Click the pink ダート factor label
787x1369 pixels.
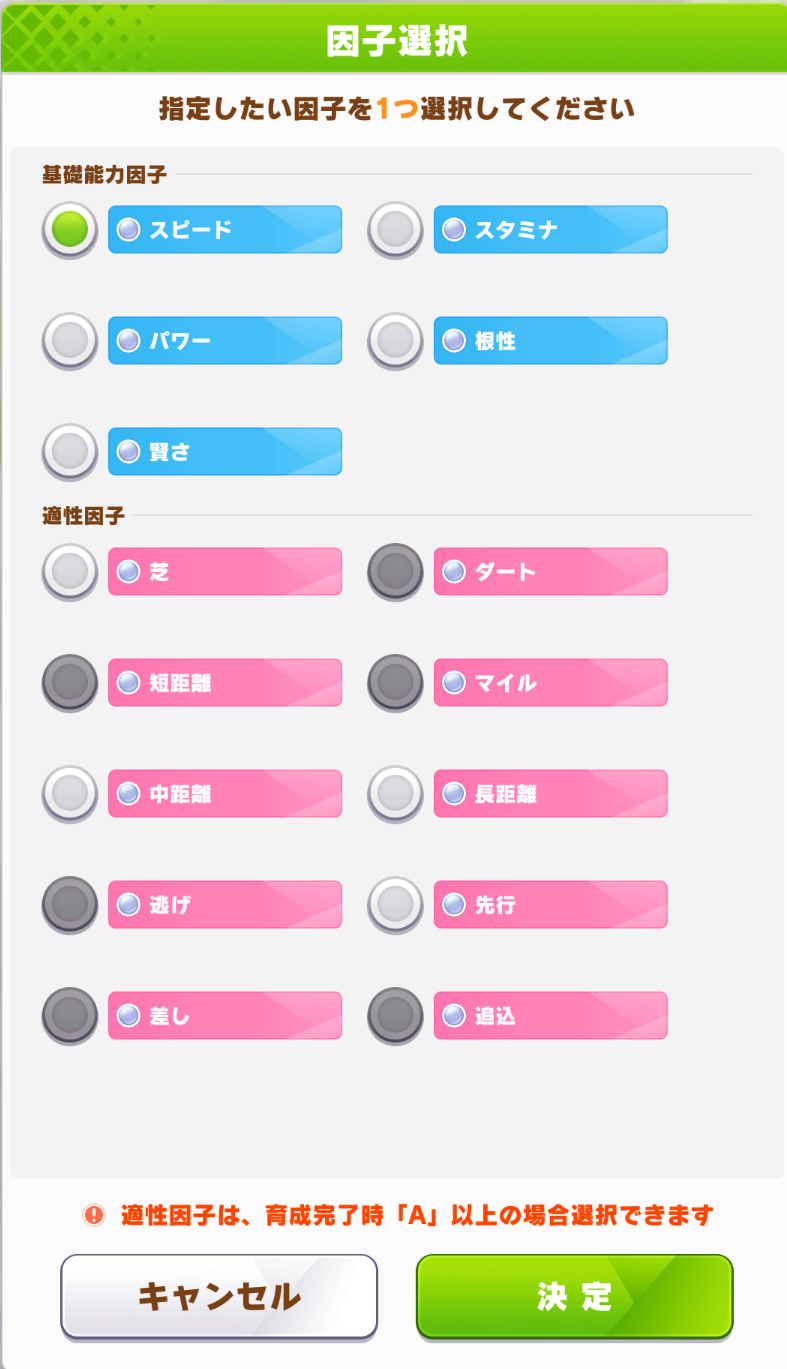pyautogui.click(x=550, y=572)
